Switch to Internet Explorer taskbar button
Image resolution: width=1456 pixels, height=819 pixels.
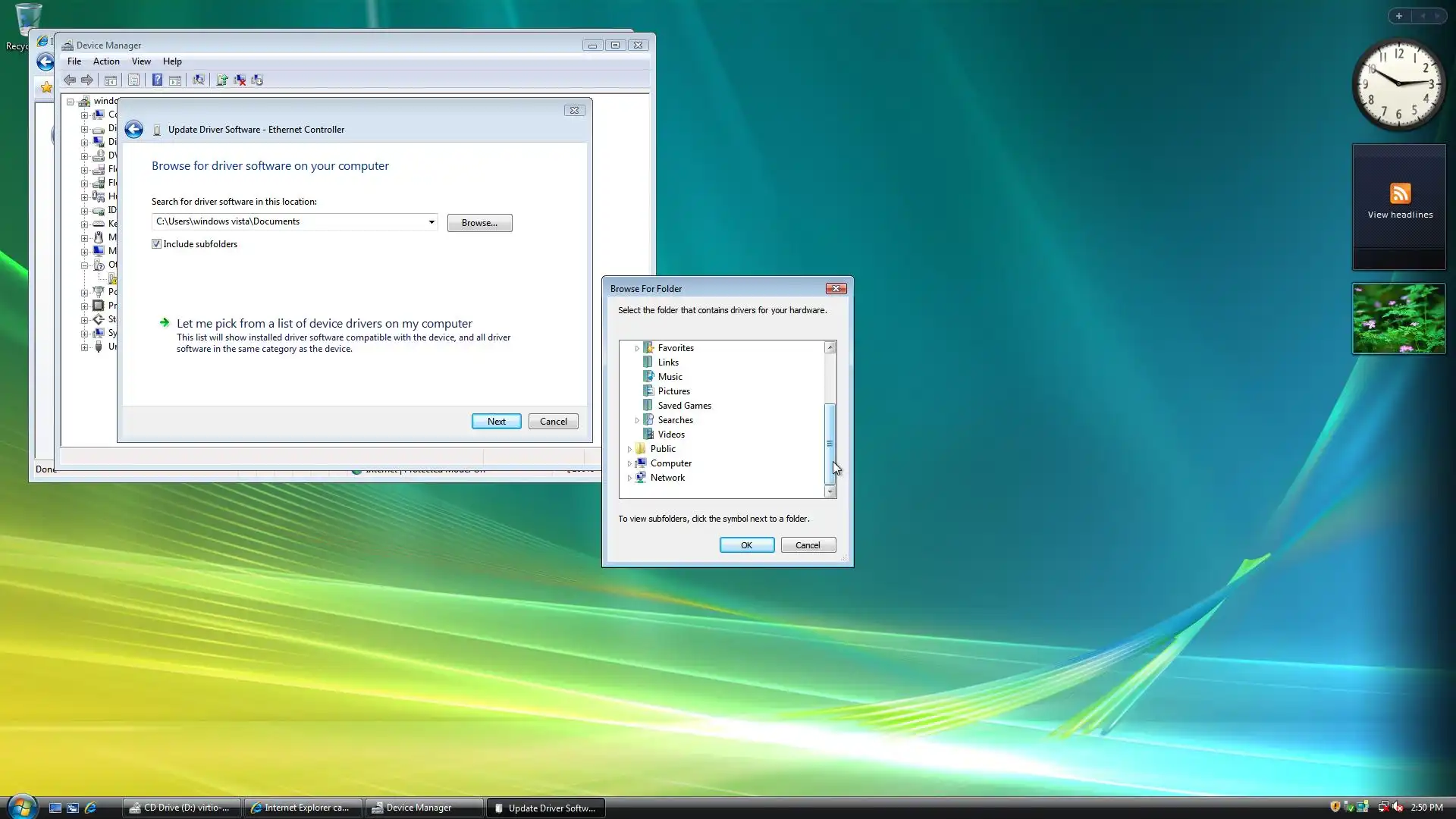(x=303, y=808)
